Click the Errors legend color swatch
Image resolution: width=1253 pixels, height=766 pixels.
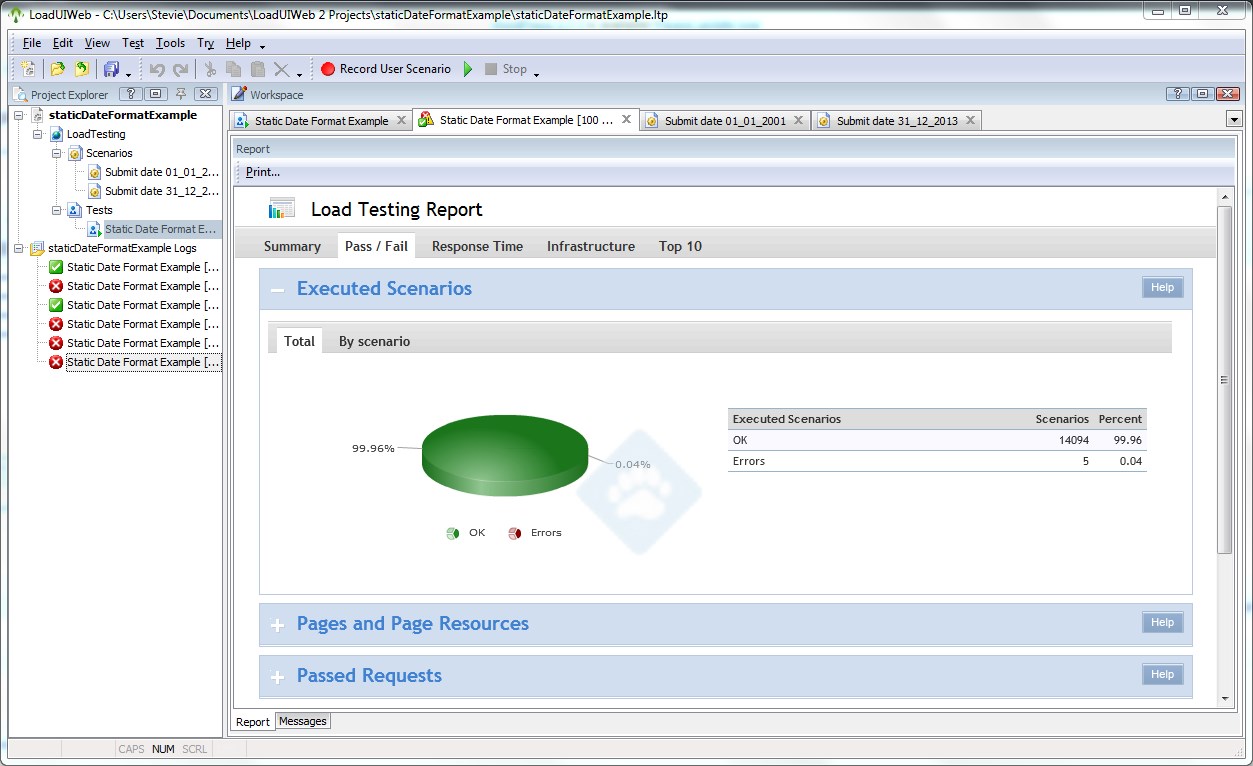(x=515, y=533)
